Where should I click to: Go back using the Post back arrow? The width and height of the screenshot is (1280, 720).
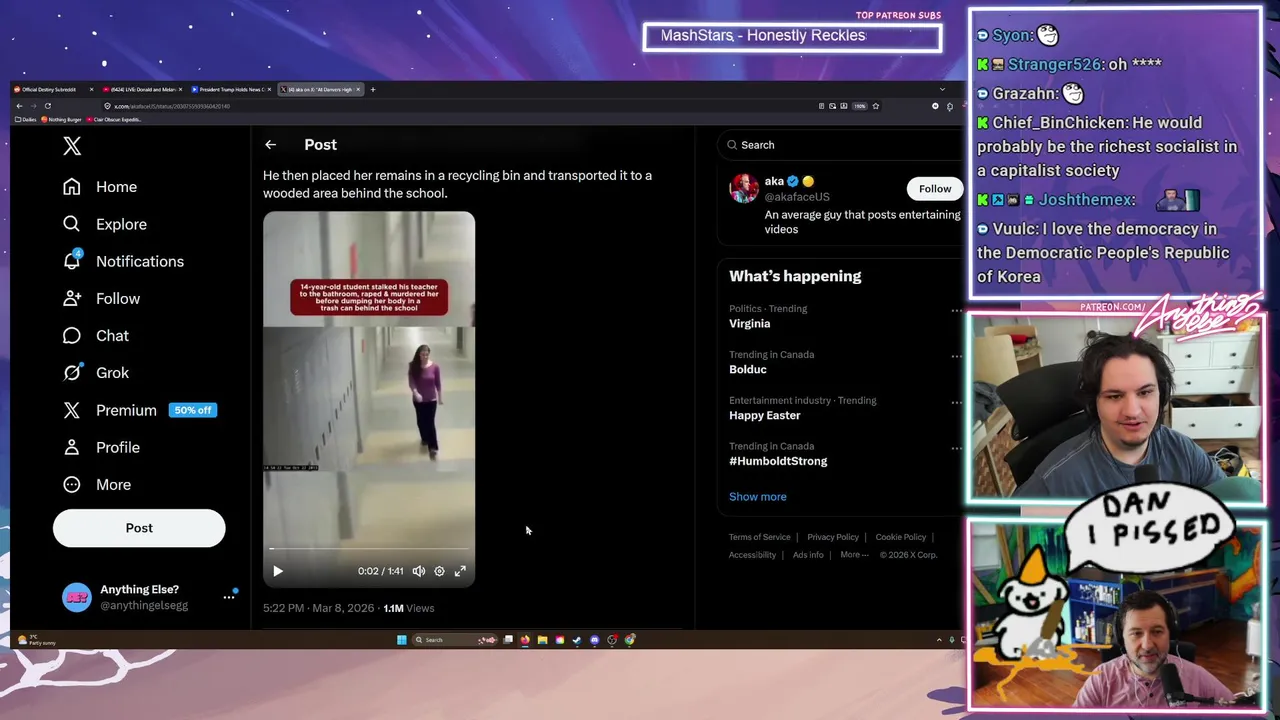270,145
